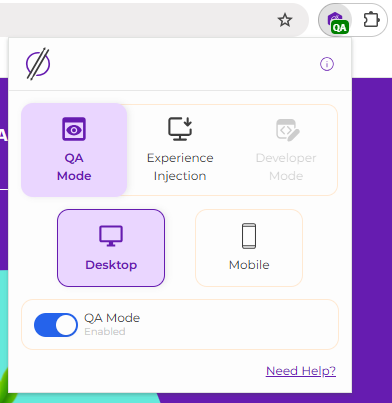Screen dimensions: 392x403
Task: Choose the Desktop device option
Action: point(111,248)
